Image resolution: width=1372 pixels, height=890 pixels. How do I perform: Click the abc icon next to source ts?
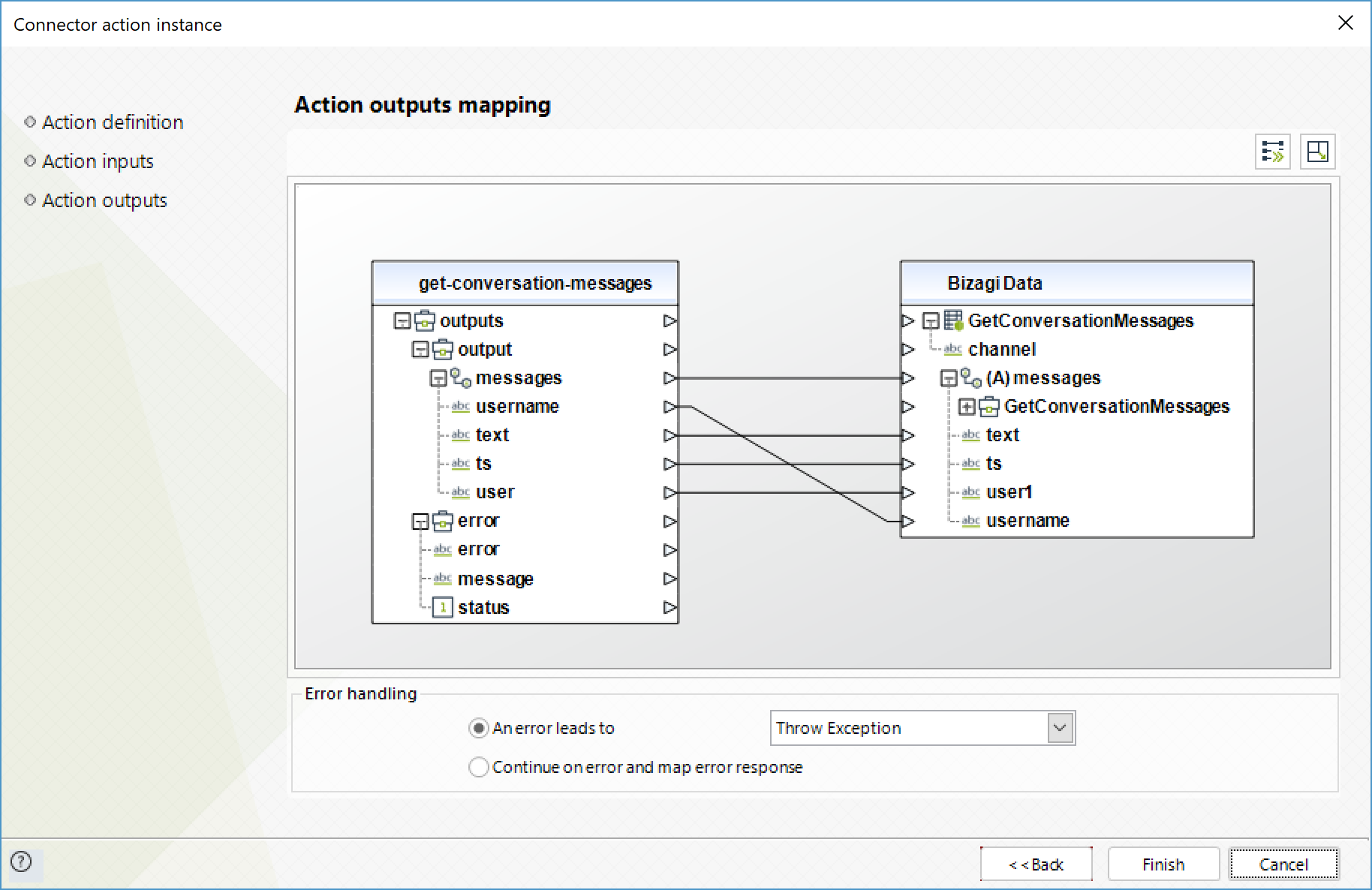460,464
